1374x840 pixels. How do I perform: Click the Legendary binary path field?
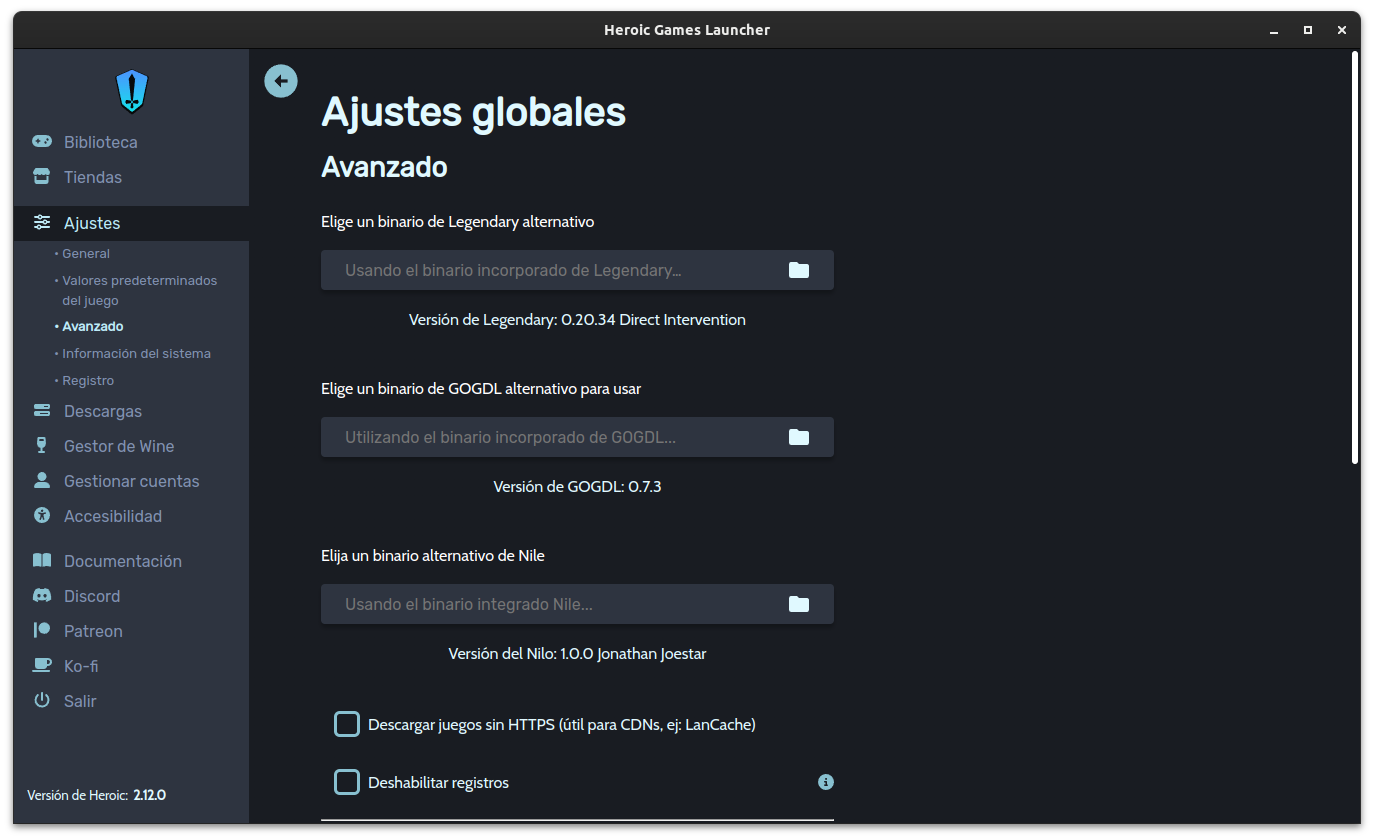pyautogui.click(x=550, y=270)
